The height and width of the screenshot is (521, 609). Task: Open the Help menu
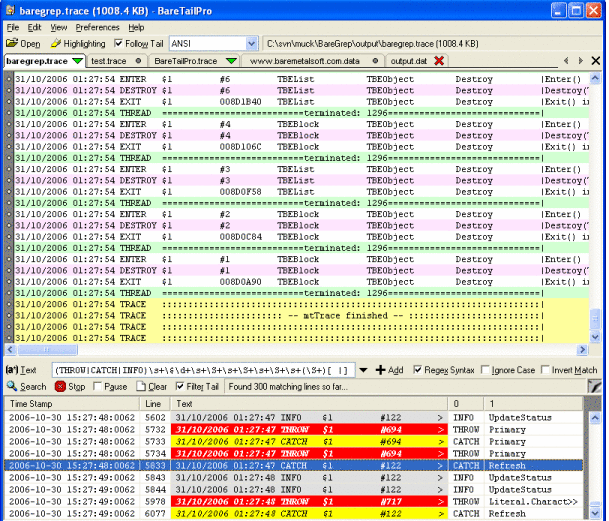click(x=136, y=28)
